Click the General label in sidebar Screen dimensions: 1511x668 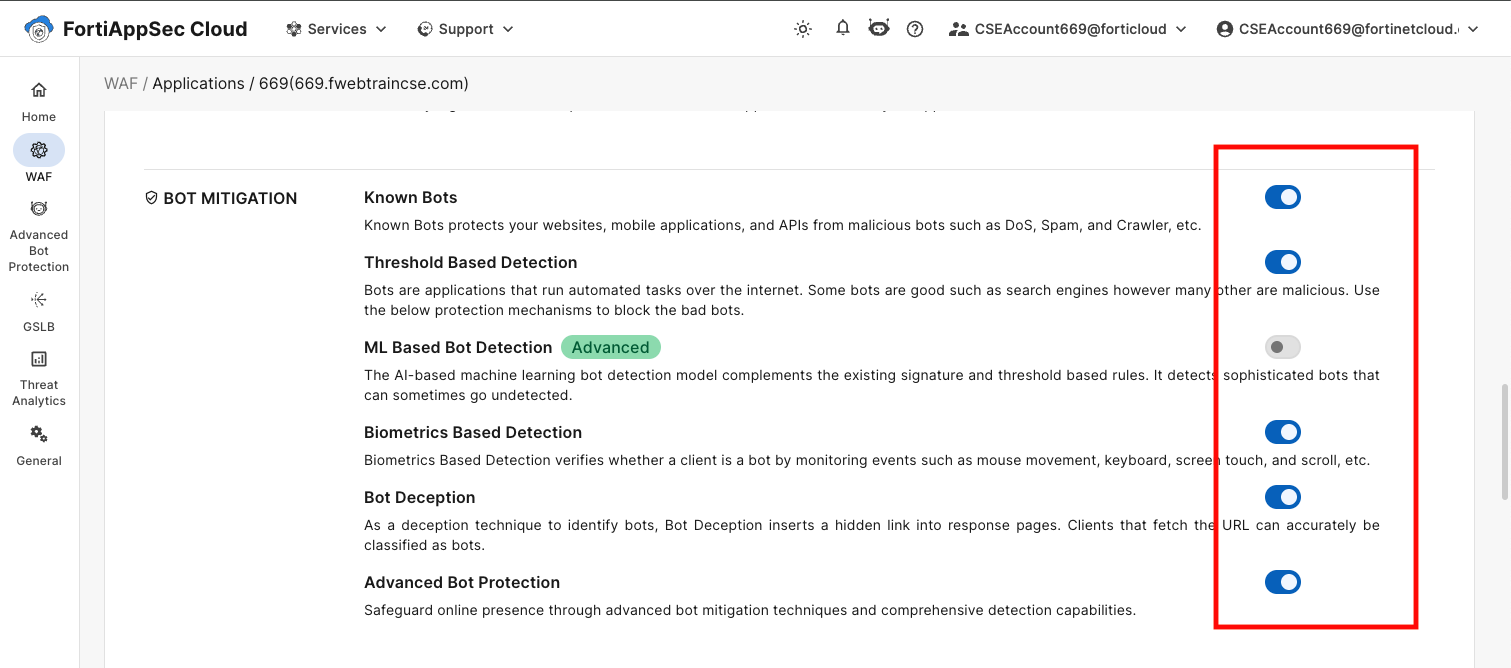[x=39, y=461]
